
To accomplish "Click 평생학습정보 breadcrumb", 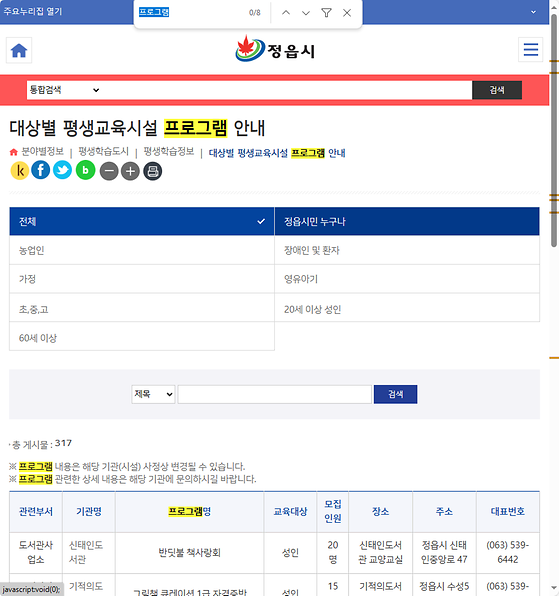I will coord(169,151).
